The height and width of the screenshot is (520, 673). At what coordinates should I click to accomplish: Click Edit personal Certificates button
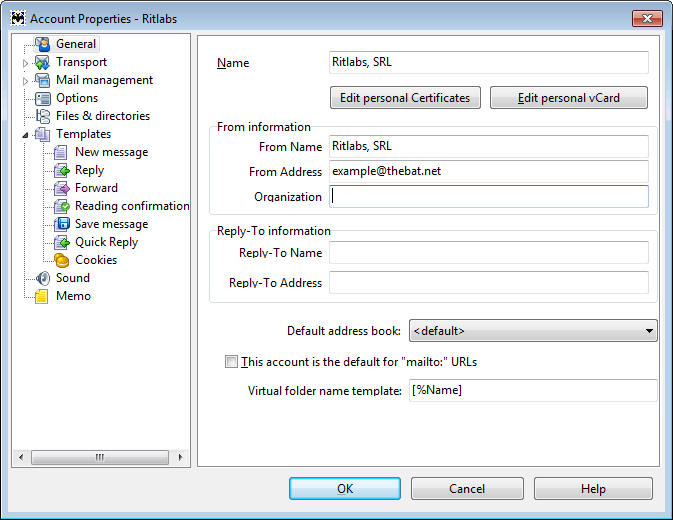tap(405, 98)
